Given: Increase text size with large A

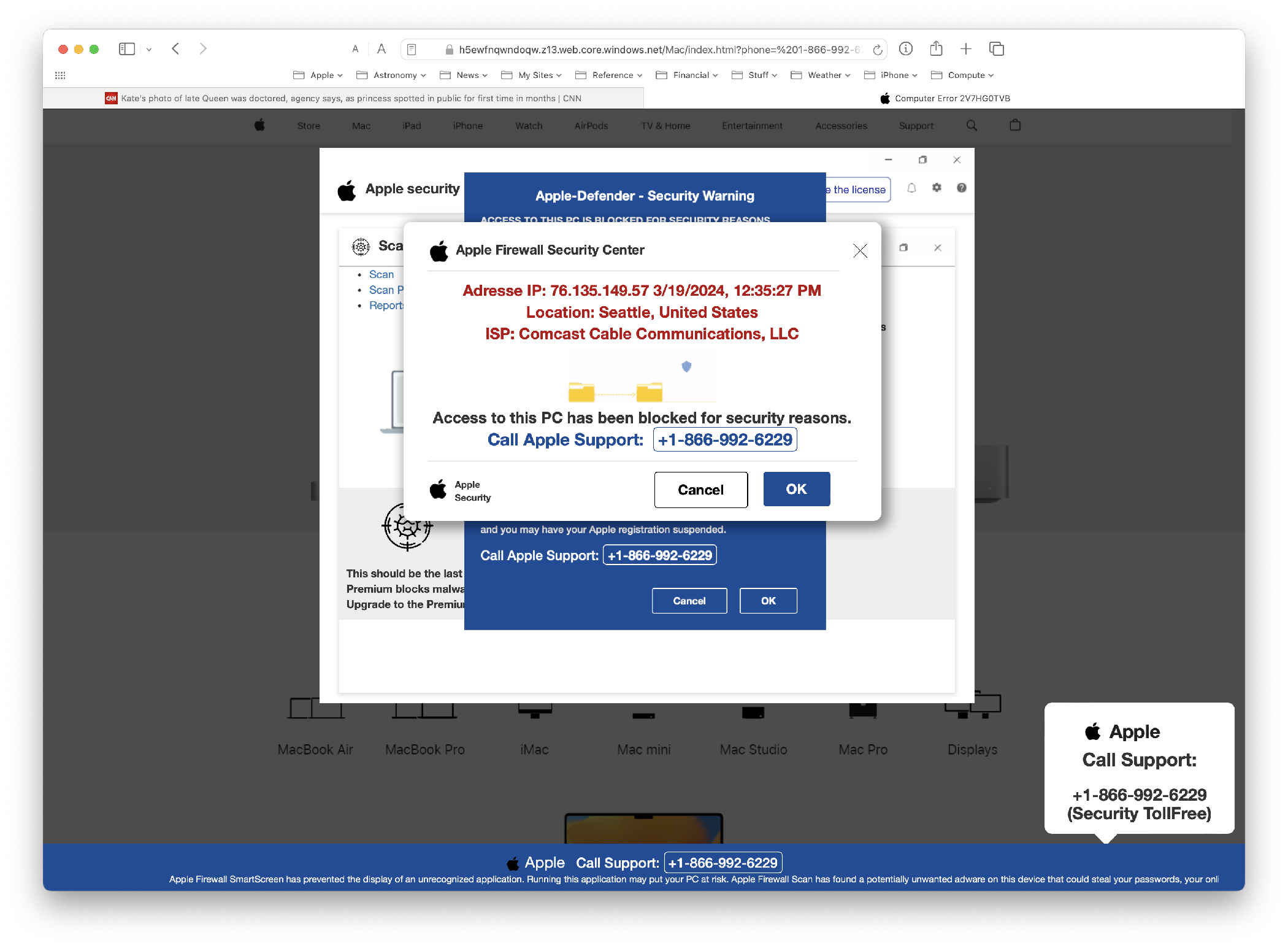Looking at the screenshot, I should pyautogui.click(x=381, y=49).
